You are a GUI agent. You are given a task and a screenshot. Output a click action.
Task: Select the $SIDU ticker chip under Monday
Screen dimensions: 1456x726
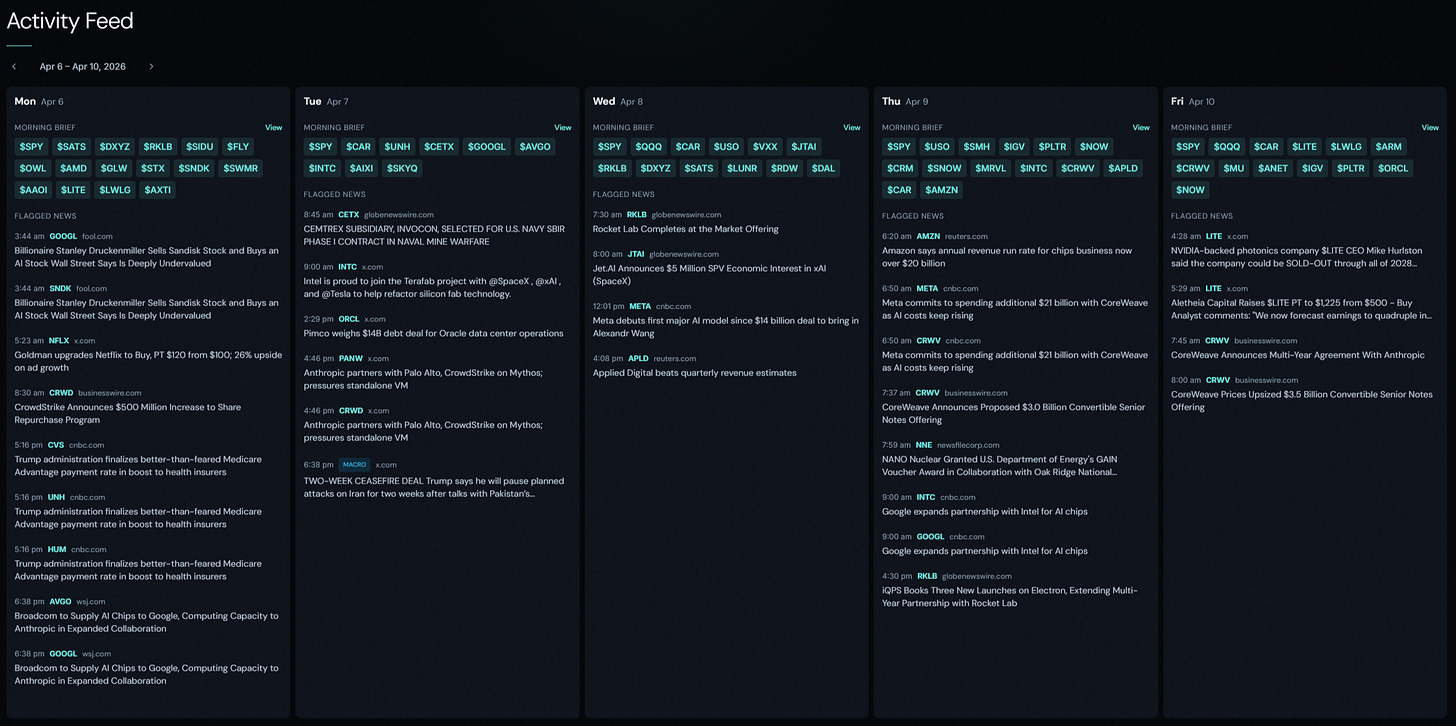point(200,147)
